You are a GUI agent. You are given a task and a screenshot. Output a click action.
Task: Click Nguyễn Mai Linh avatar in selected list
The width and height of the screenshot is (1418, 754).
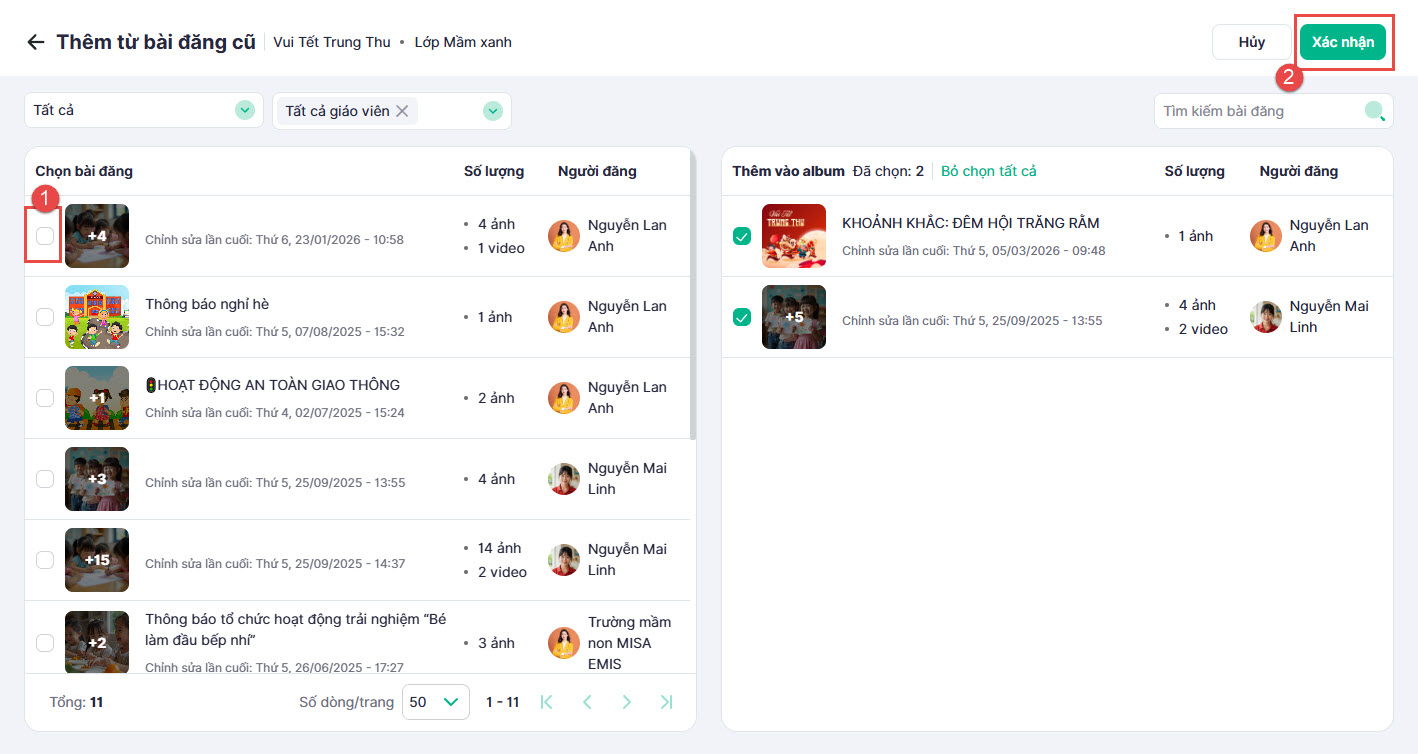coord(1265,317)
